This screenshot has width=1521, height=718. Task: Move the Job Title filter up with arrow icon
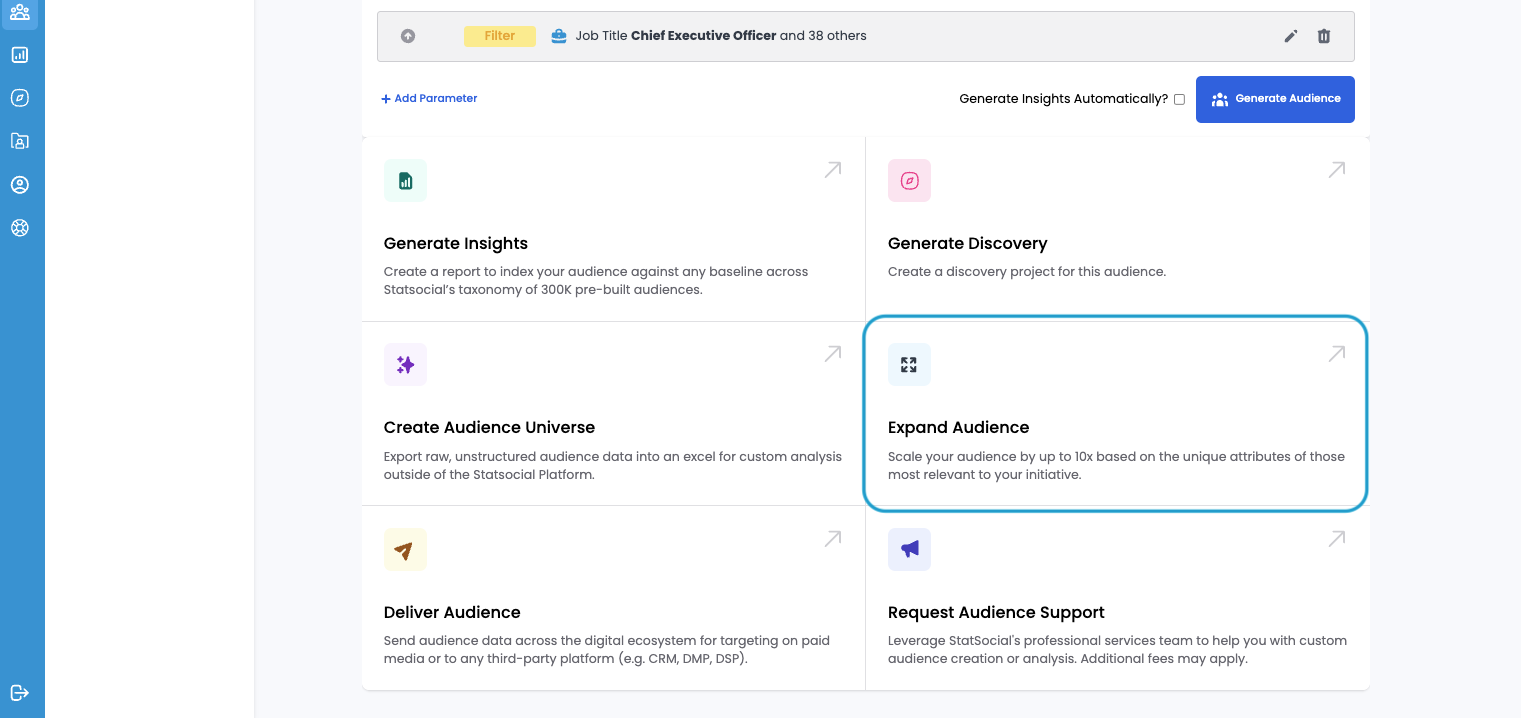point(408,36)
